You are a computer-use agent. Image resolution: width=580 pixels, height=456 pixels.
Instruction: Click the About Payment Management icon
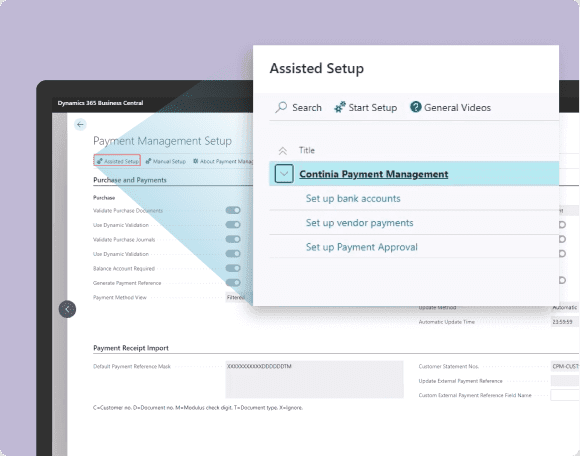196,161
